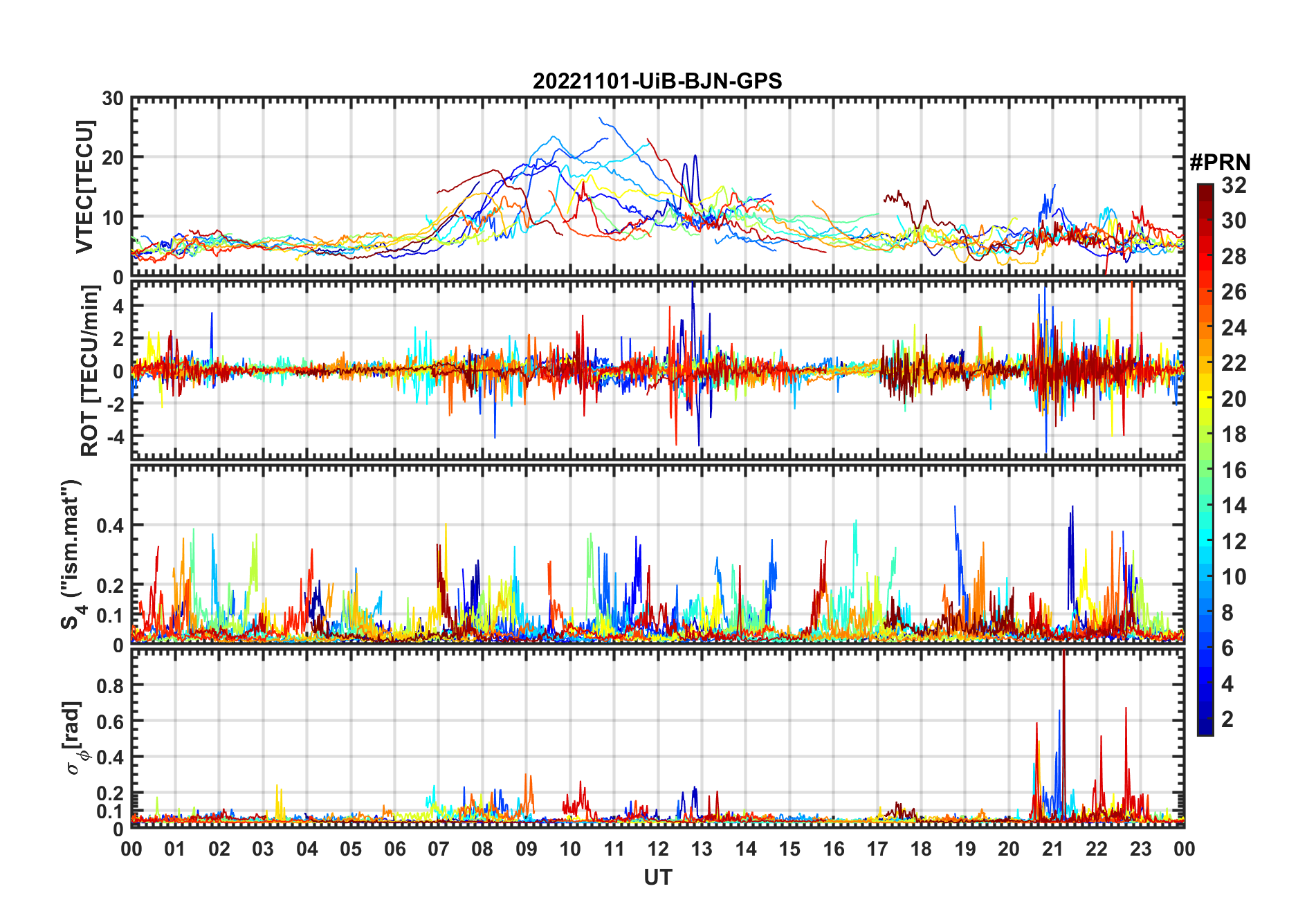Click ROT y-axis tick label -4

(x=115, y=437)
